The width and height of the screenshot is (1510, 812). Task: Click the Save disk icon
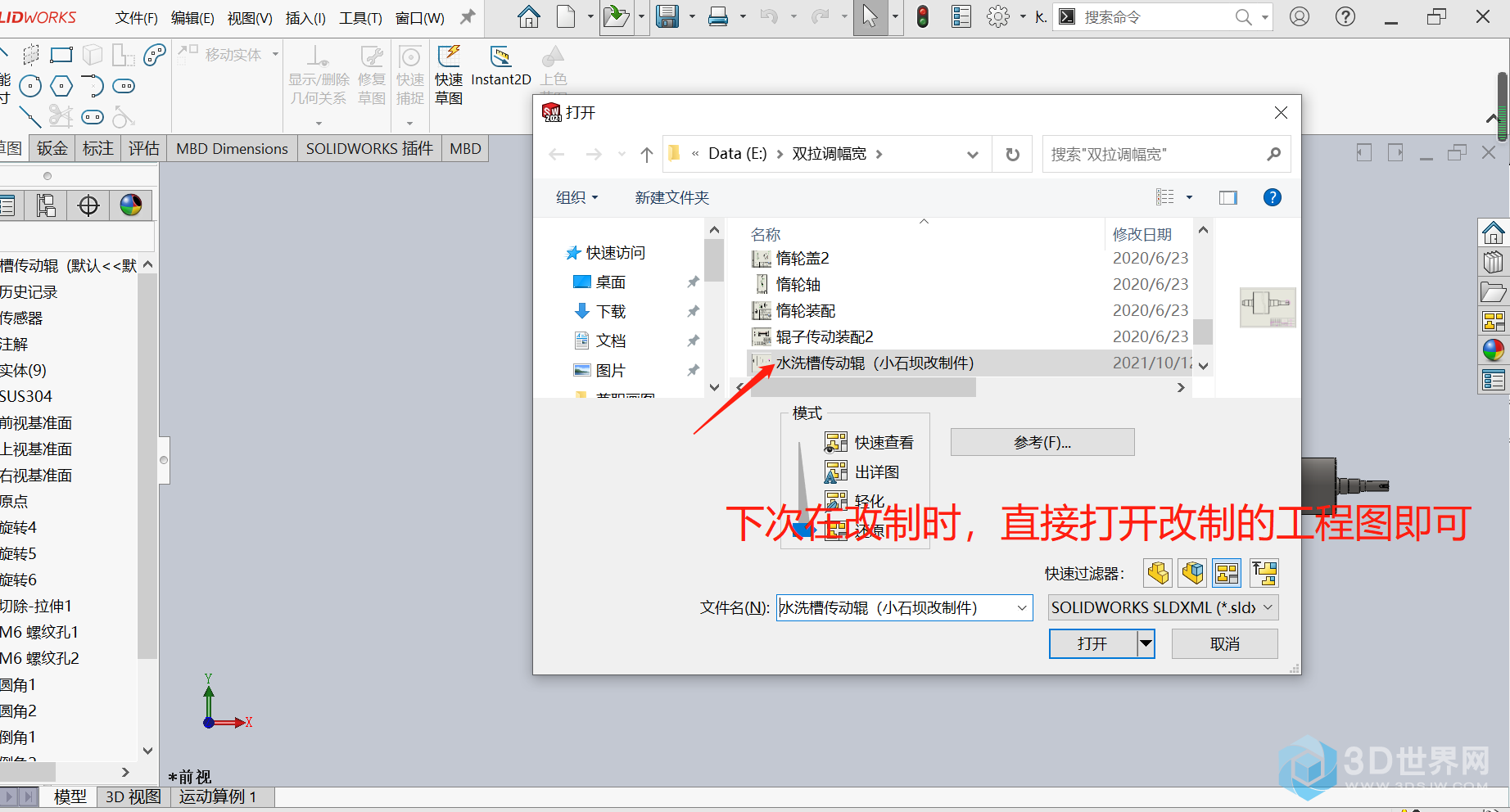coord(667,17)
